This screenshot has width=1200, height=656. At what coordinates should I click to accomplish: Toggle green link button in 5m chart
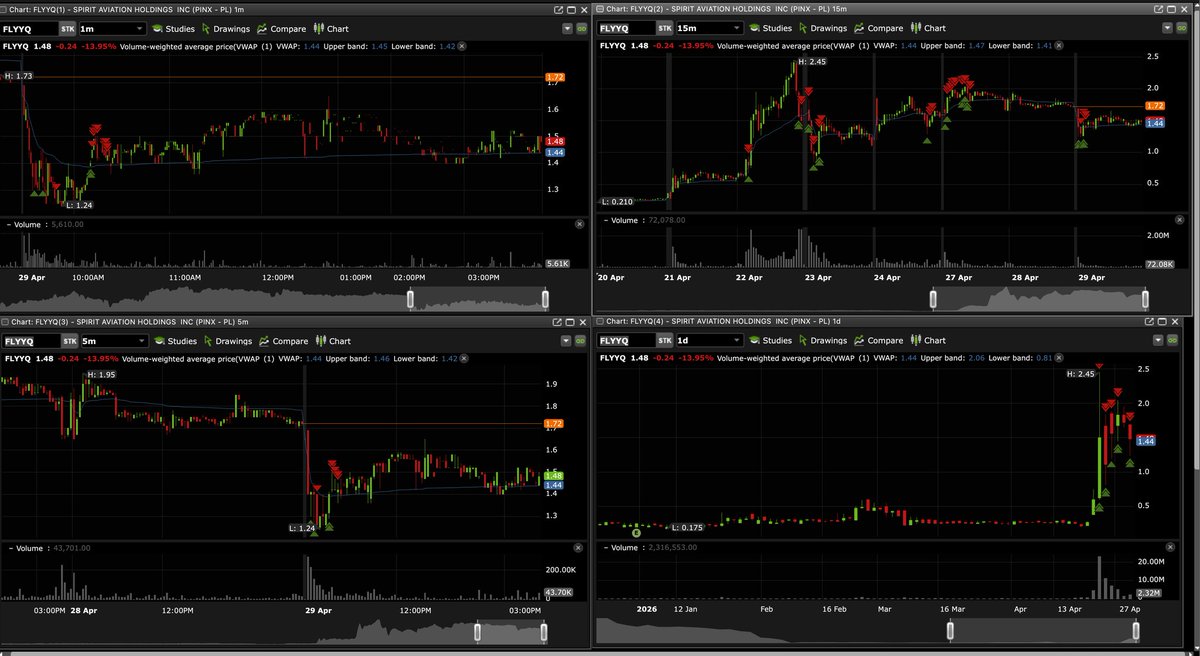(582, 341)
